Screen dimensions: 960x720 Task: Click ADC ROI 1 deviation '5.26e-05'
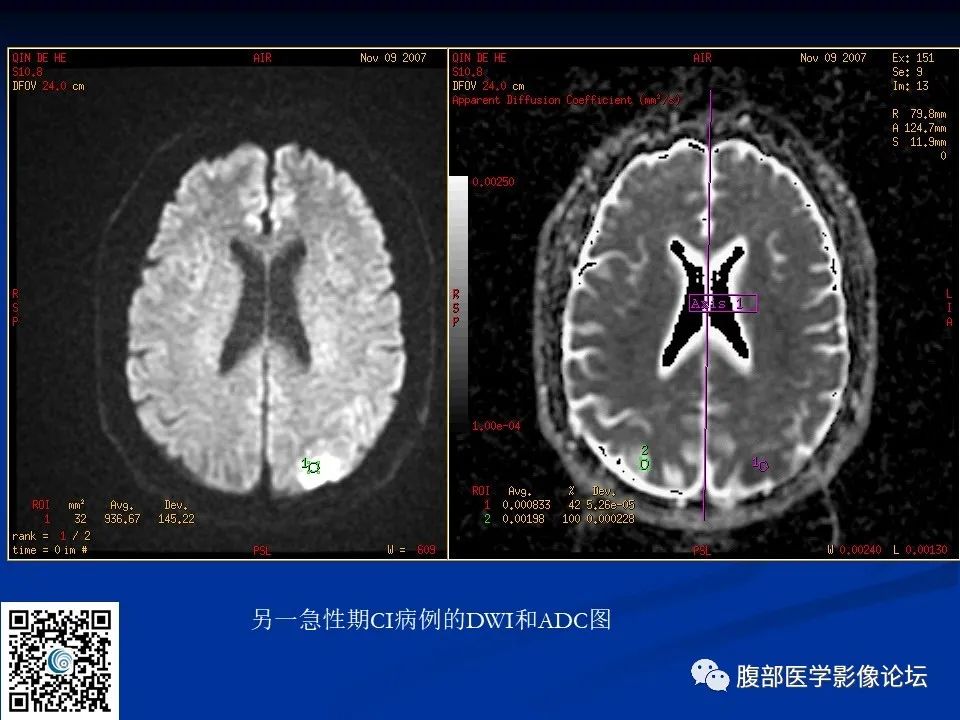(x=610, y=504)
